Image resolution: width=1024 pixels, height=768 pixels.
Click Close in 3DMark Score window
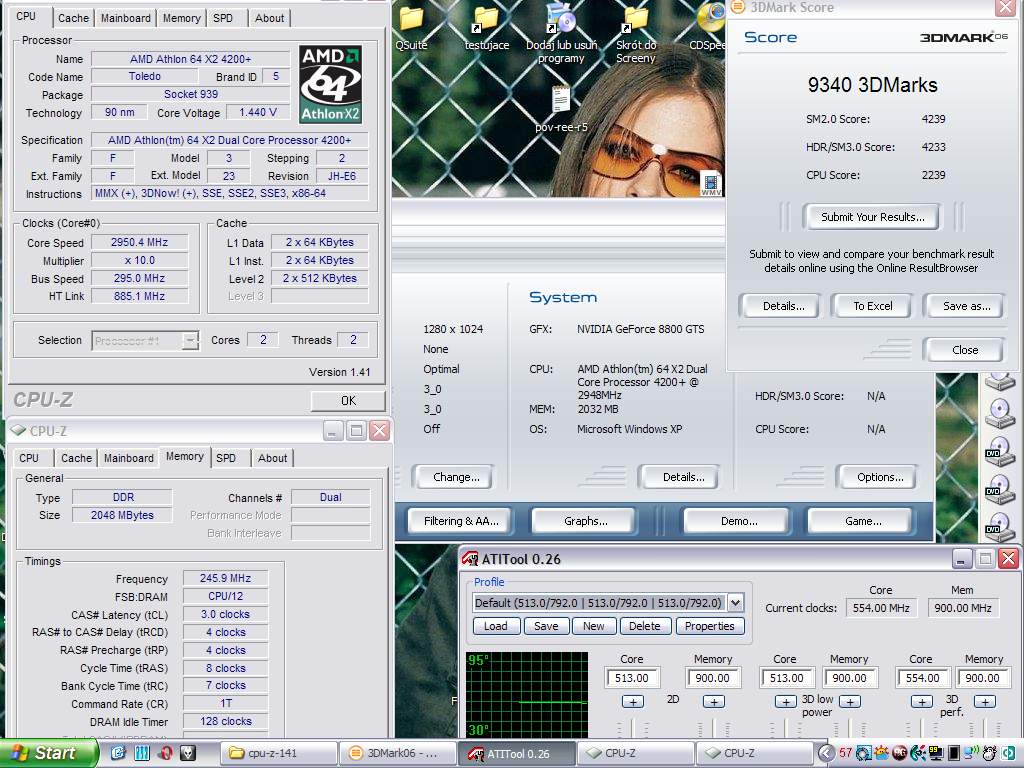click(965, 349)
